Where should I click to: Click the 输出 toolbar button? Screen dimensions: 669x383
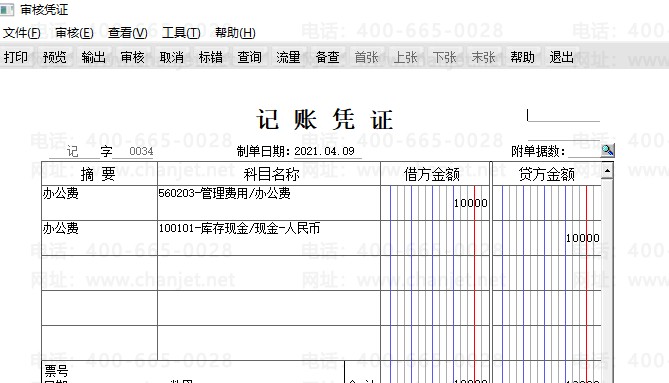[x=93, y=57]
